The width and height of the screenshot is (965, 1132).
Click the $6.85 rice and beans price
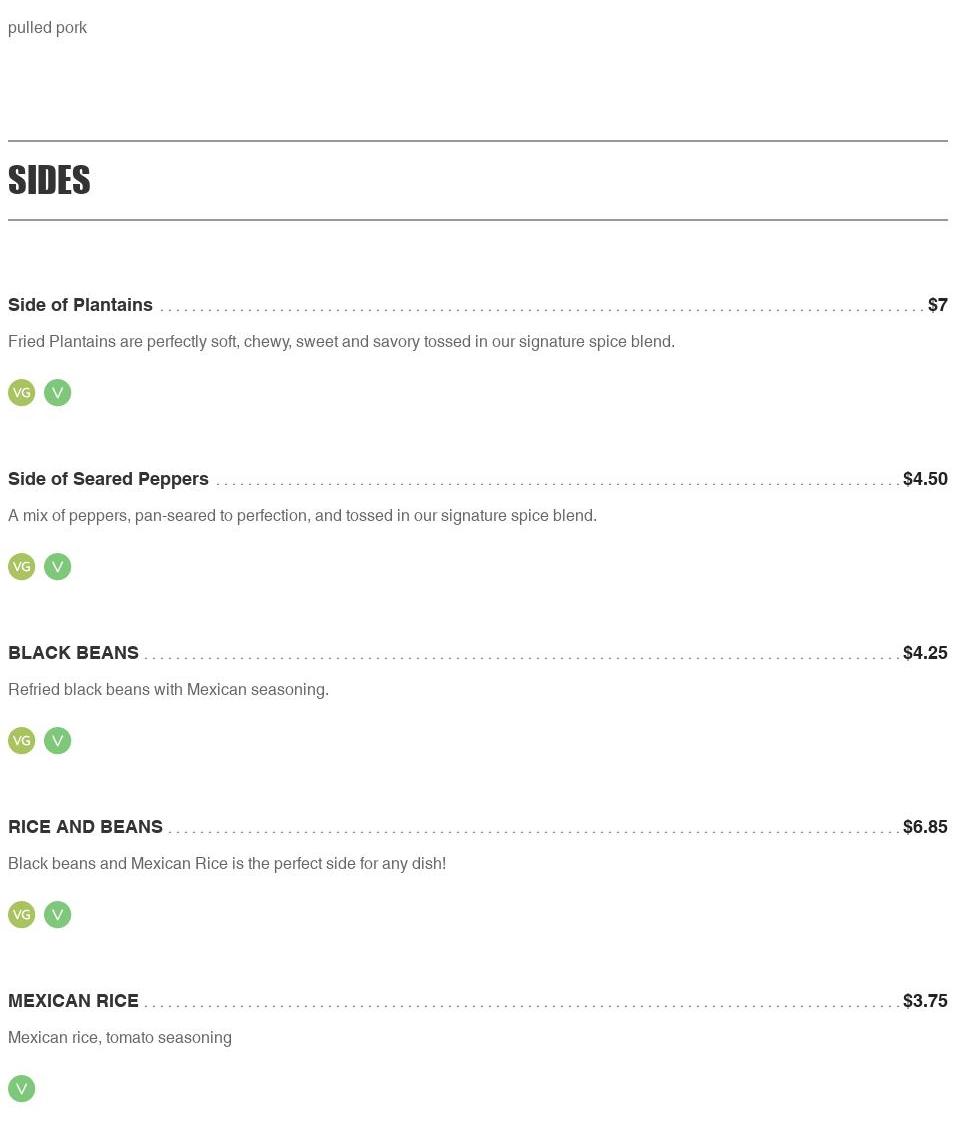[925, 827]
